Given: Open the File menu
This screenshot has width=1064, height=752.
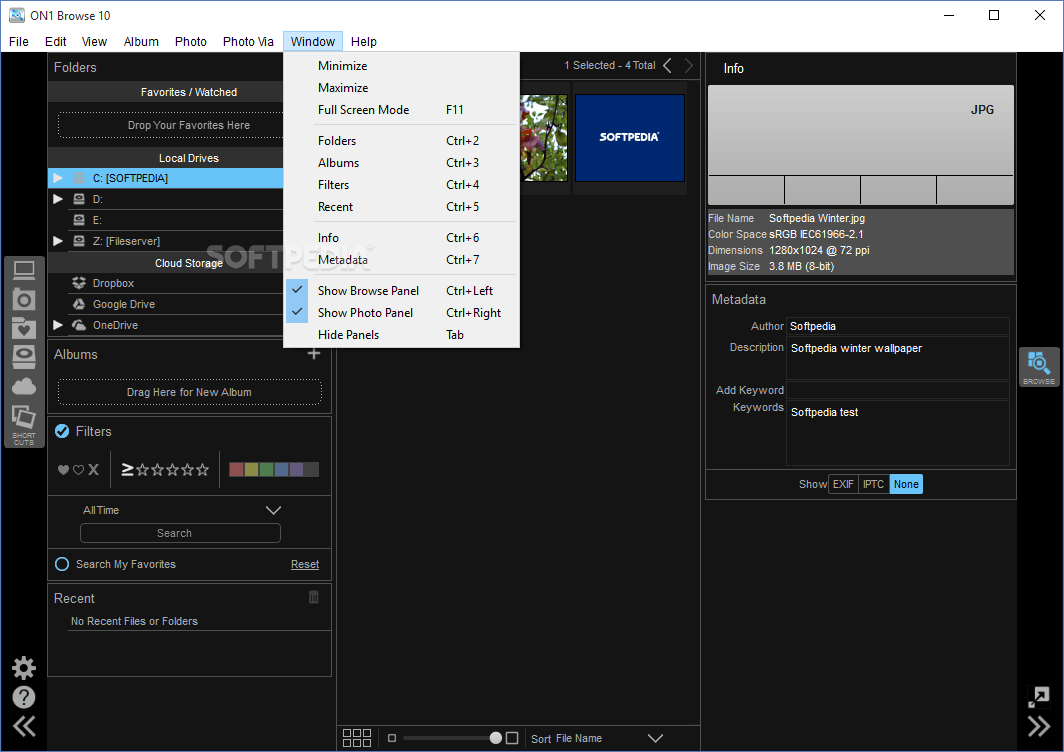Looking at the screenshot, I should [19, 41].
